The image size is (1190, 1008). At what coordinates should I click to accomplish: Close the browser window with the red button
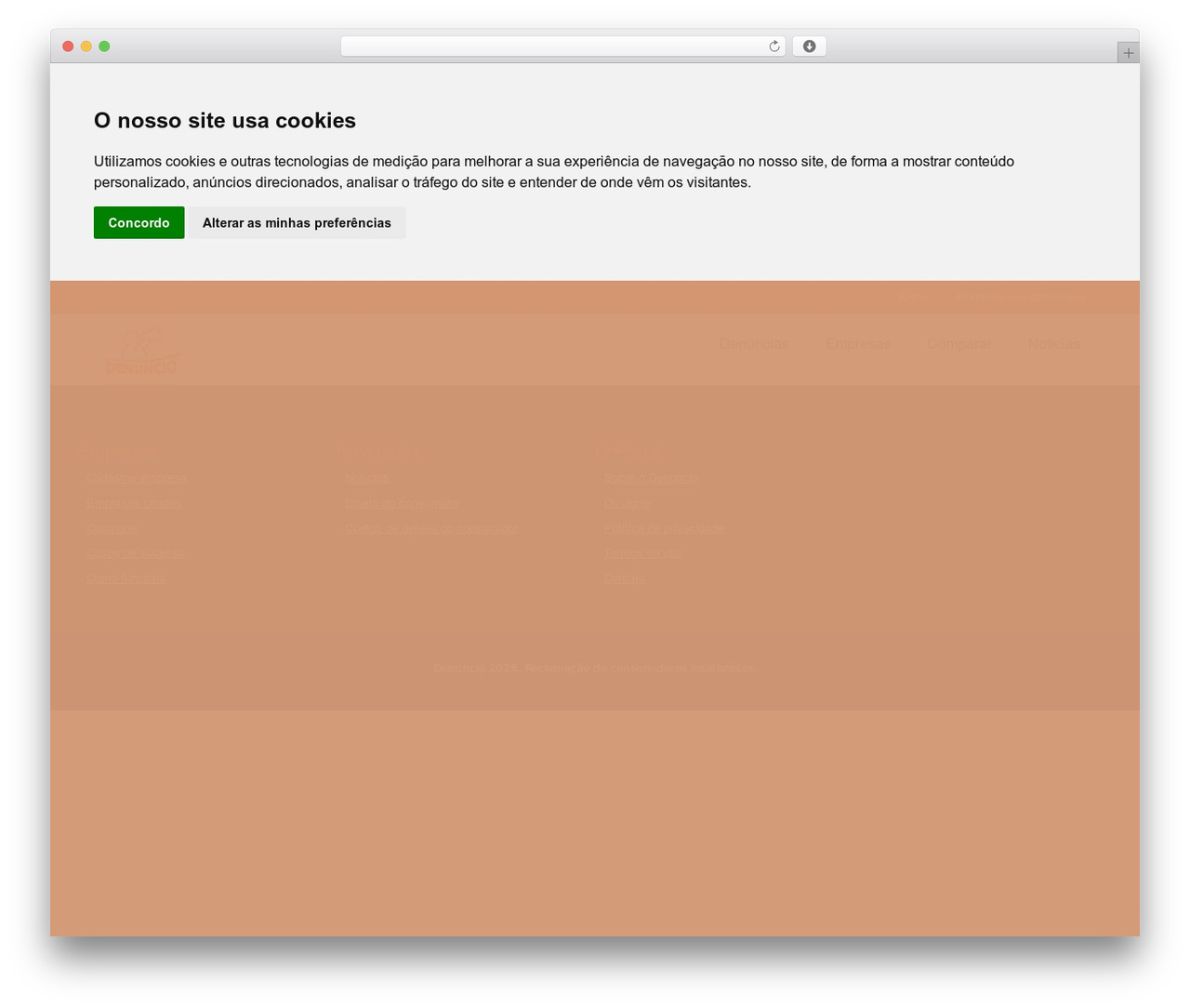click(68, 46)
